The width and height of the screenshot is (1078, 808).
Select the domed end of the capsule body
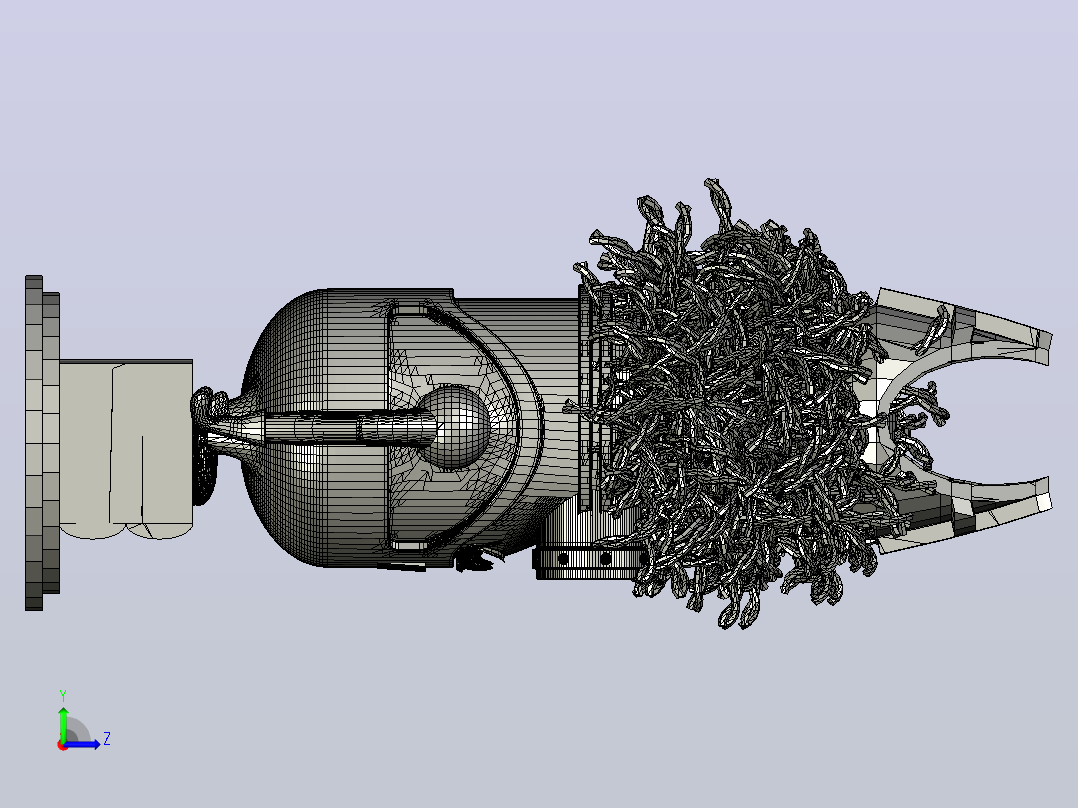[285, 426]
